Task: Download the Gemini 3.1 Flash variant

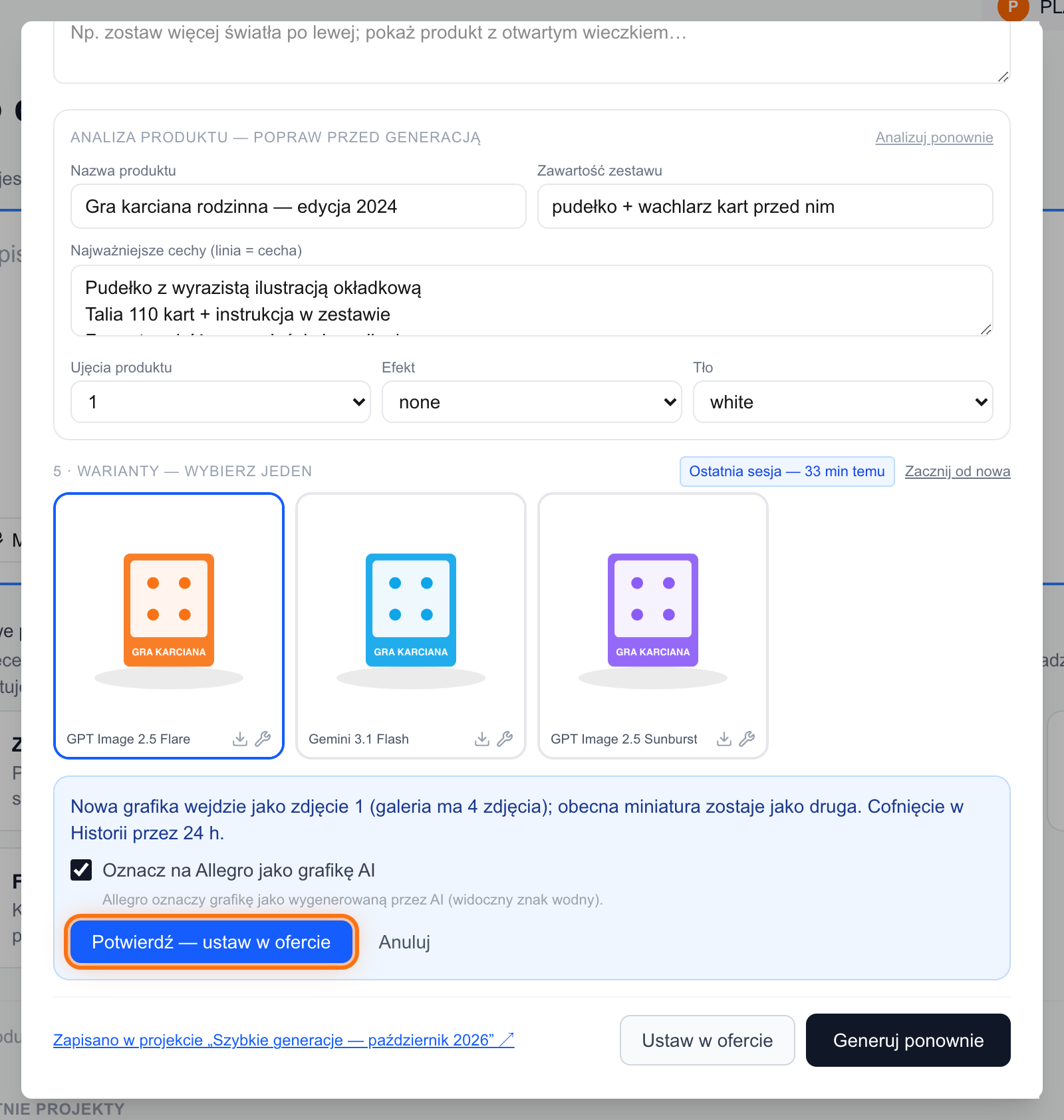Action: pyautogui.click(x=482, y=739)
